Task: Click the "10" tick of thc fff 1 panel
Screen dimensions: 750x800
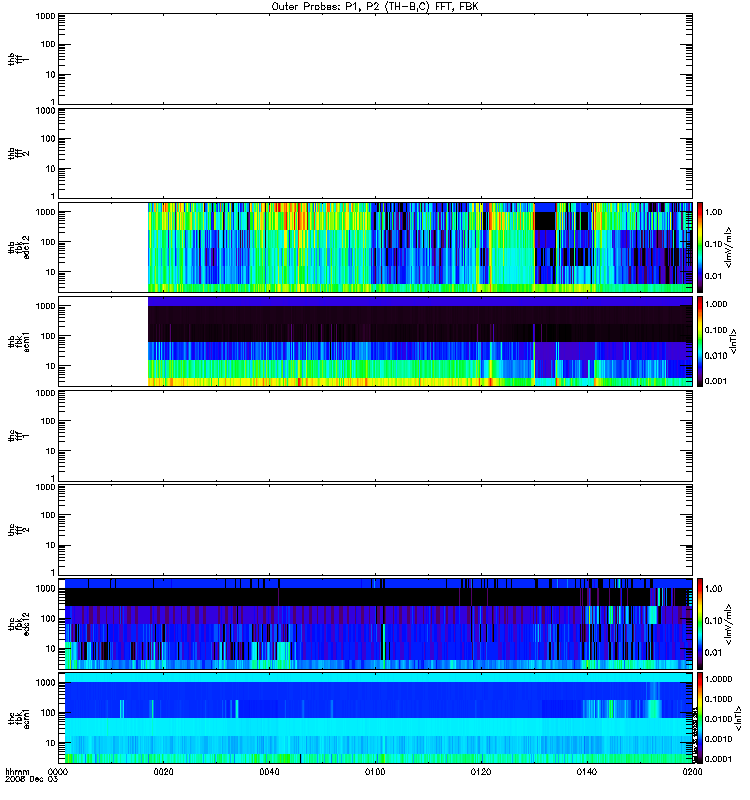Action: coord(51,451)
